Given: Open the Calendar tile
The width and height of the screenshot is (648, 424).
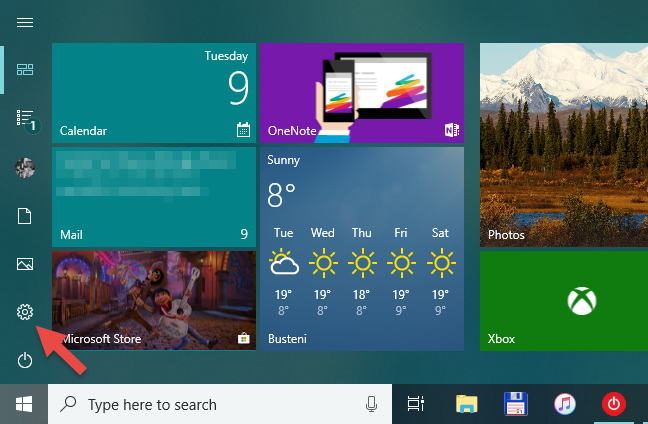Looking at the screenshot, I should point(154,93).
